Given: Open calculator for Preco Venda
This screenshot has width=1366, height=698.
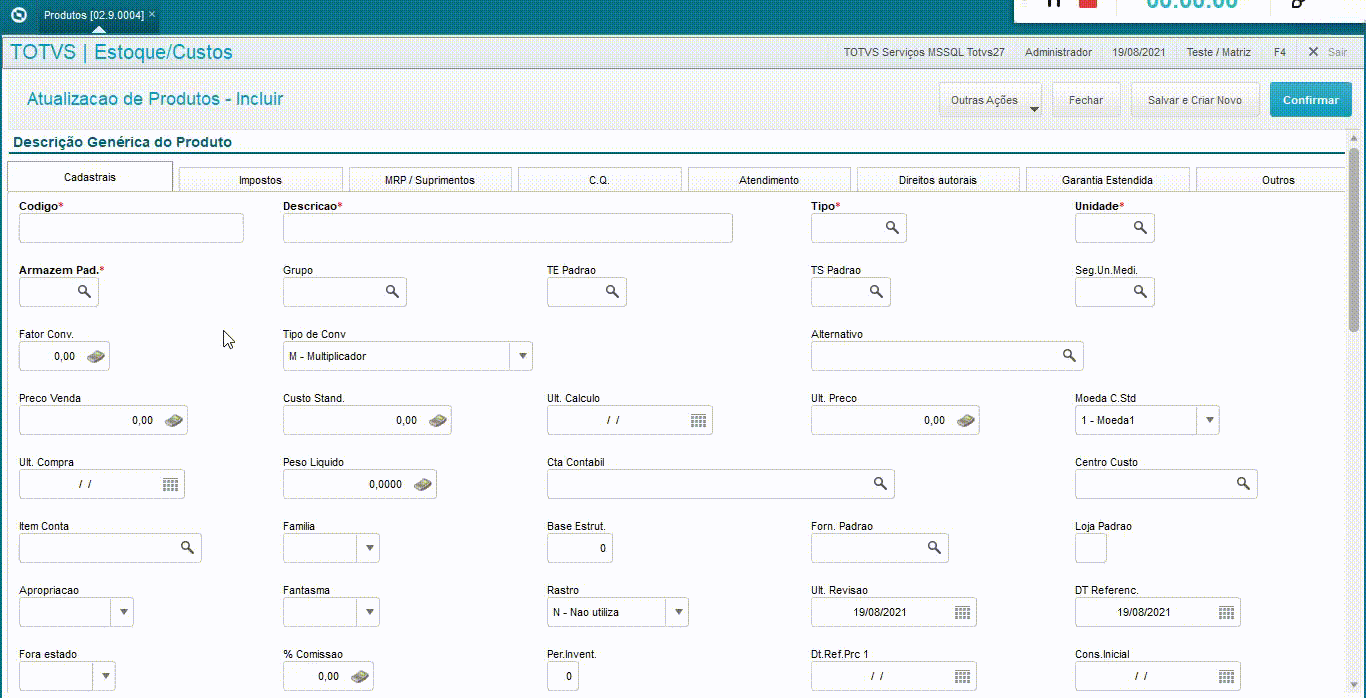Looking at the screenshot, I should [x=174, y=420].
